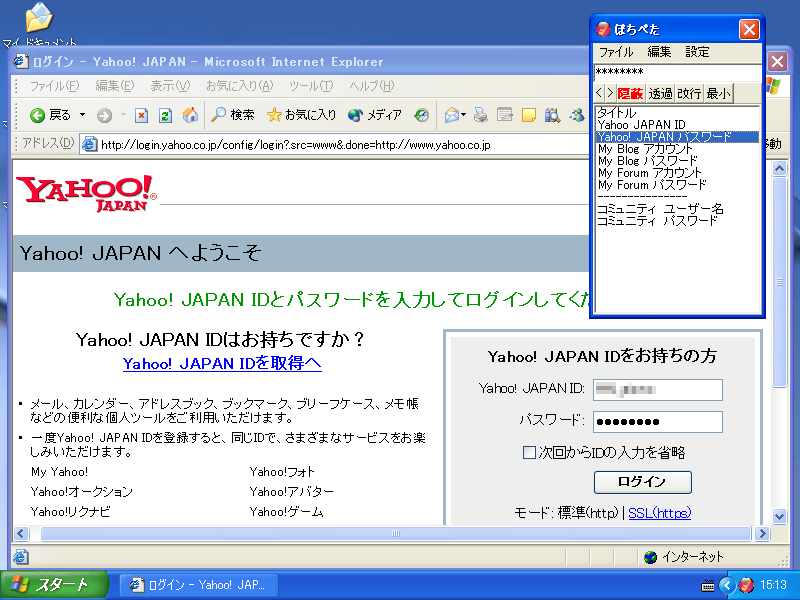Click the ほちぺた title bar app icon
This screenshot has width=800, height=600.
pyautogui.click(x=603, y=30)
